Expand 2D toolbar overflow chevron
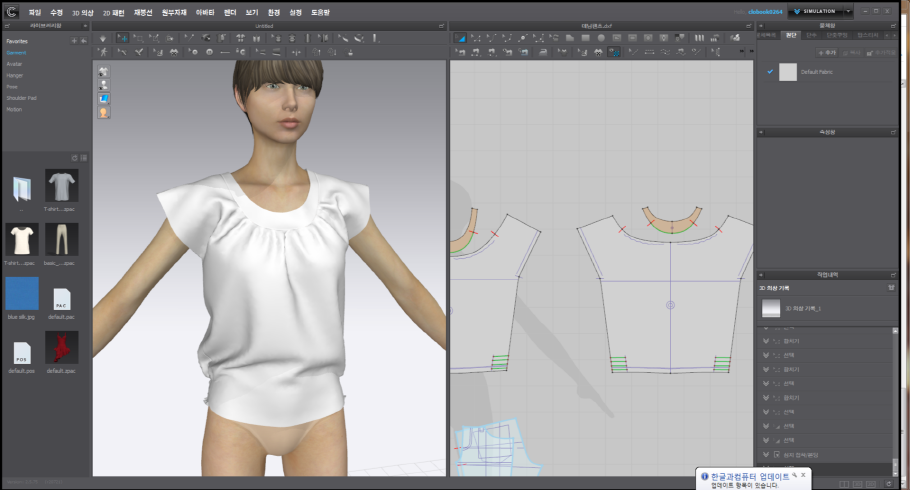Screen dimensions: 910x490 point(741,52)
